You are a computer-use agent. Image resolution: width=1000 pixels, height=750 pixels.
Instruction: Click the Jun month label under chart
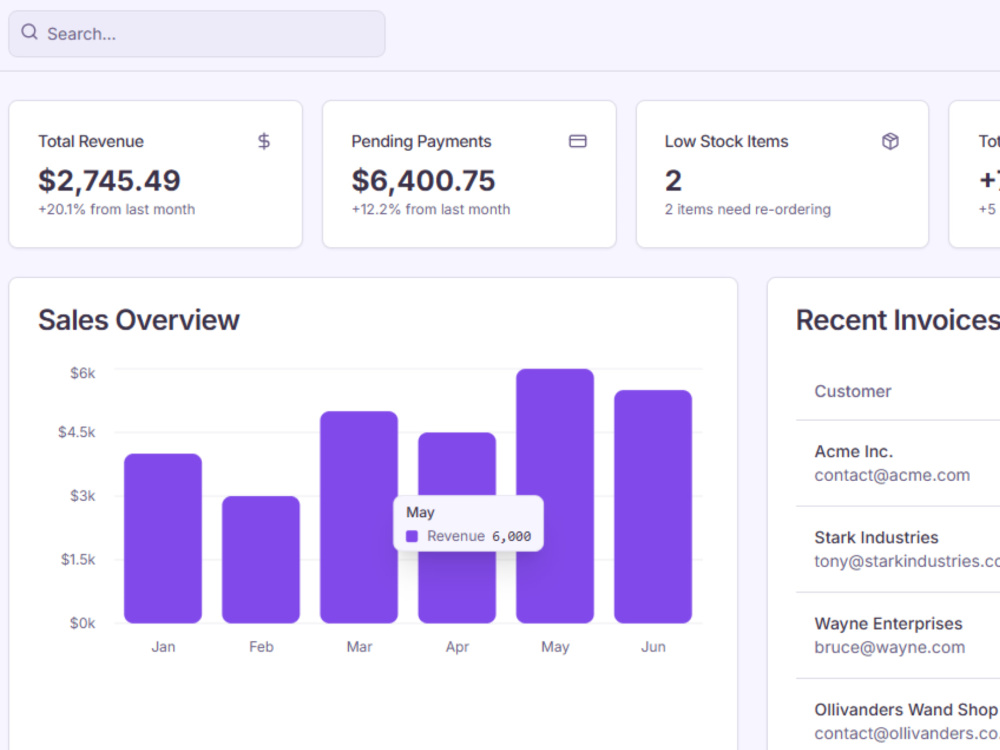pyautogui.click(x=653, y=647)
